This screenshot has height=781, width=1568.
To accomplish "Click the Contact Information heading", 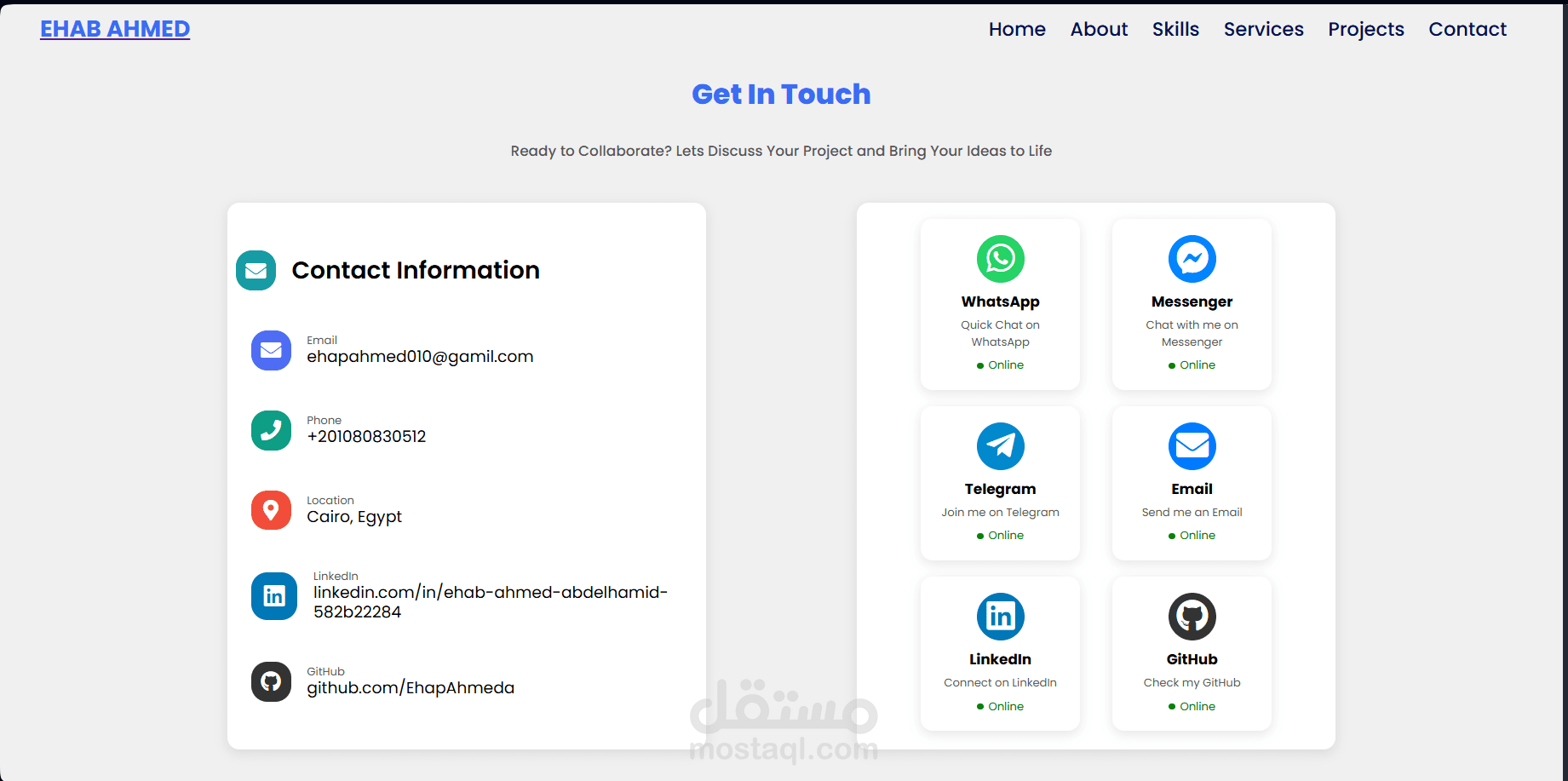I will (416, 270).
